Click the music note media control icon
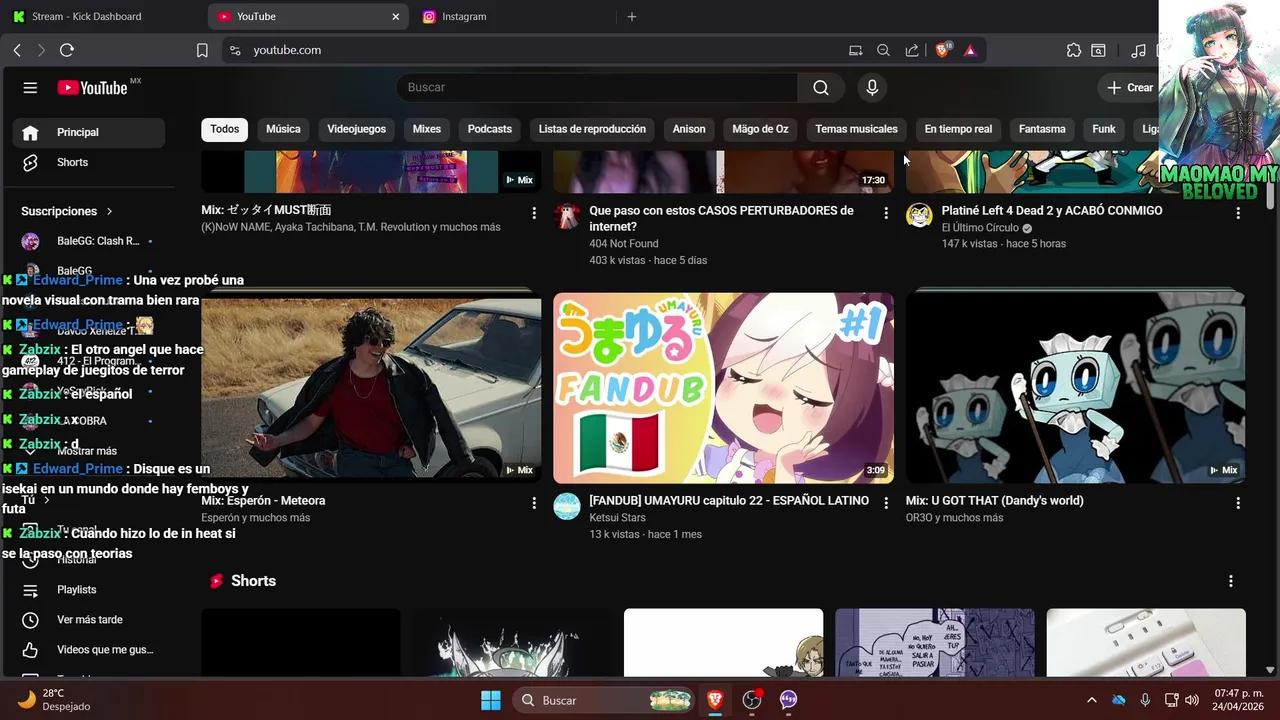The height and width of the screenshot is (720, 1280). point(1138,50)
